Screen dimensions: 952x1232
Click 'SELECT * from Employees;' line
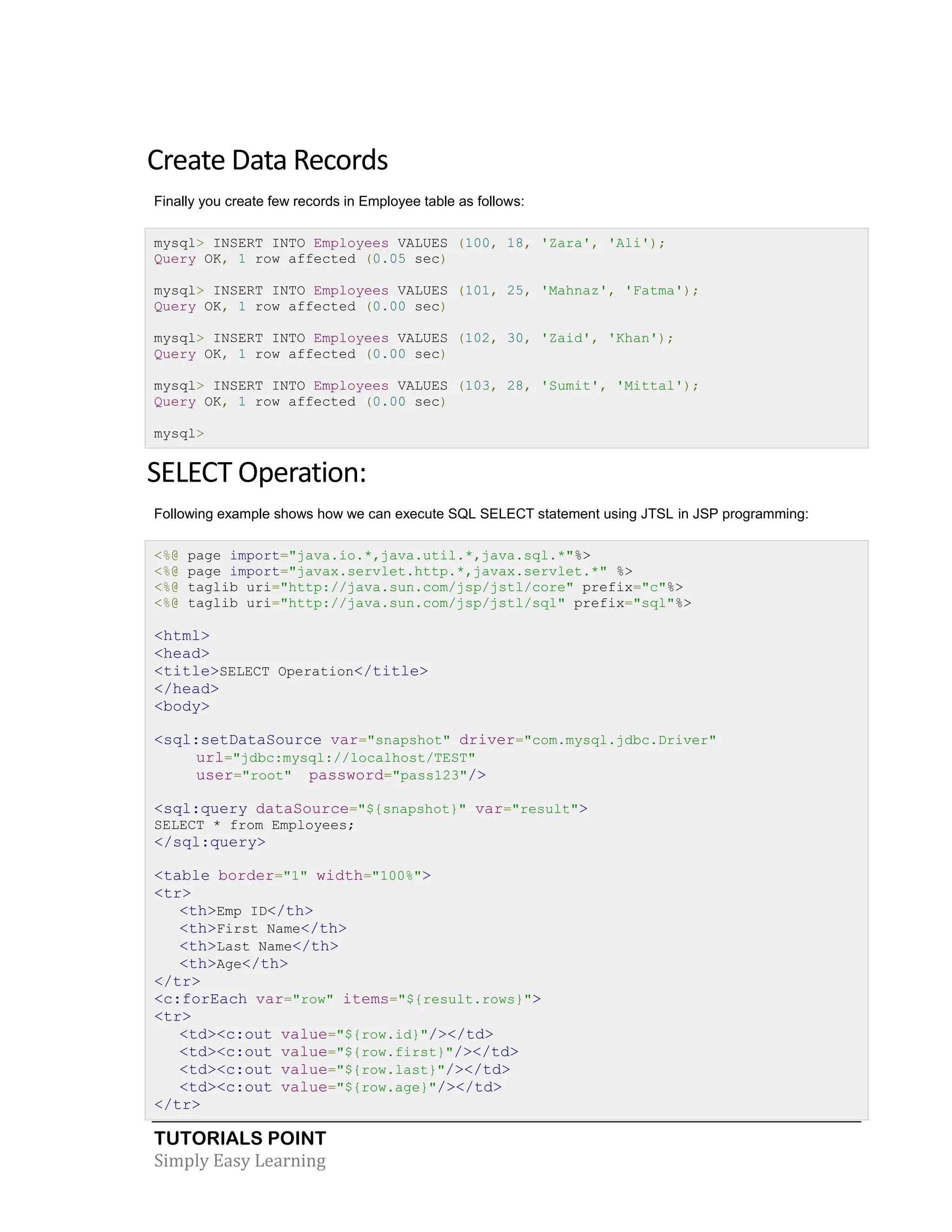(254, 825)
